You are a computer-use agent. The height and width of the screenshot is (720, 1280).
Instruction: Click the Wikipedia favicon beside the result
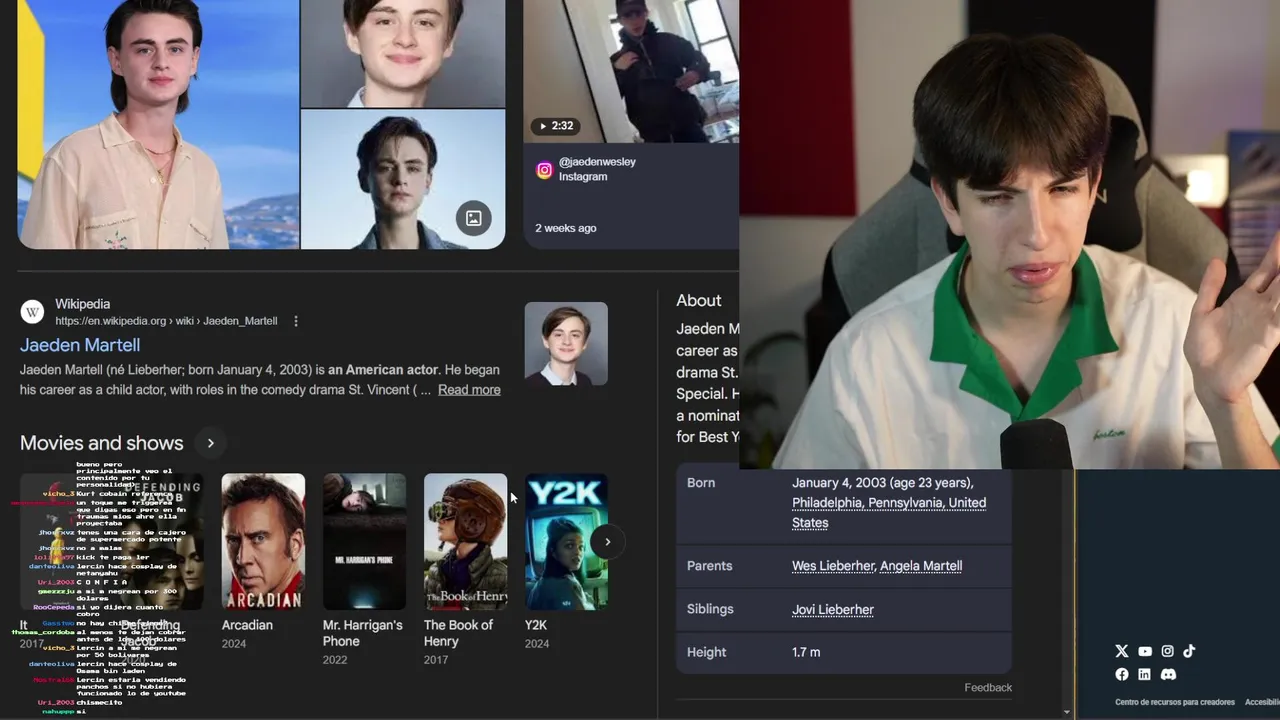point(33,312)
